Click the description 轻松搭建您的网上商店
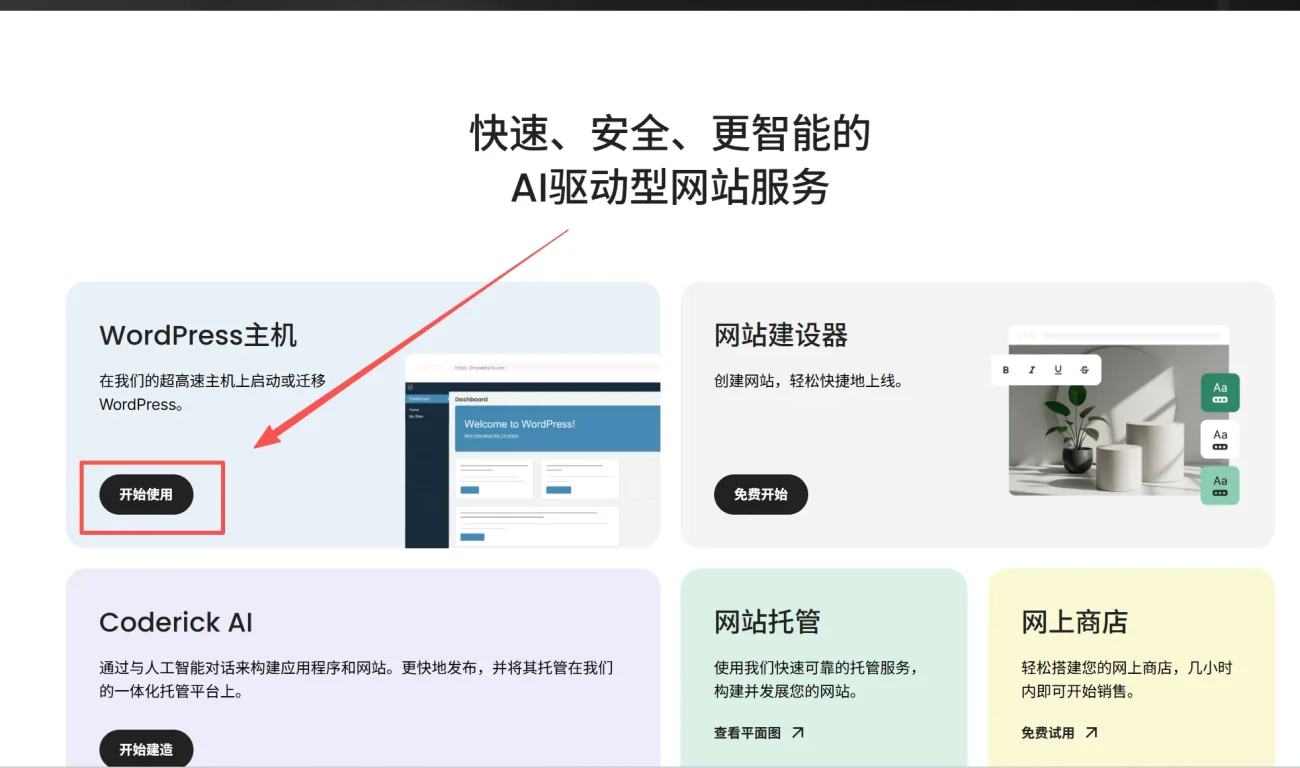Screen dimensions: 1300x768 click(x=1126, y=679)
